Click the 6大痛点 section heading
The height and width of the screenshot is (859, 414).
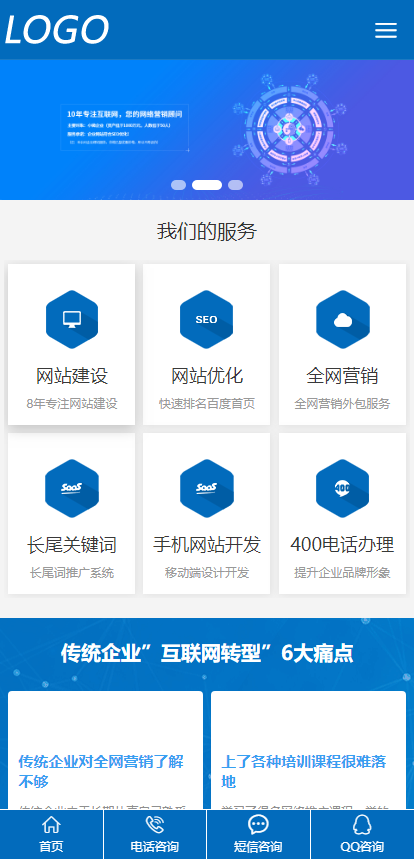(207, 653)
